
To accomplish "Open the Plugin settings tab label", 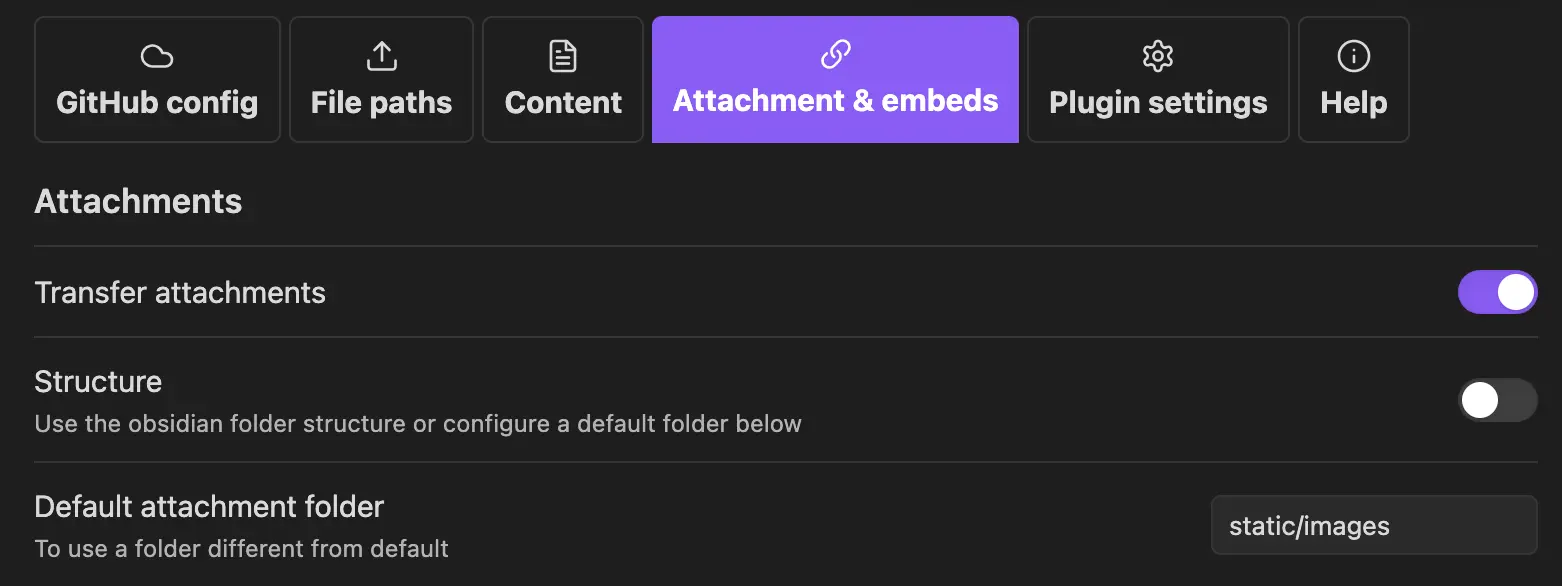I will [x=1157, y=102].
